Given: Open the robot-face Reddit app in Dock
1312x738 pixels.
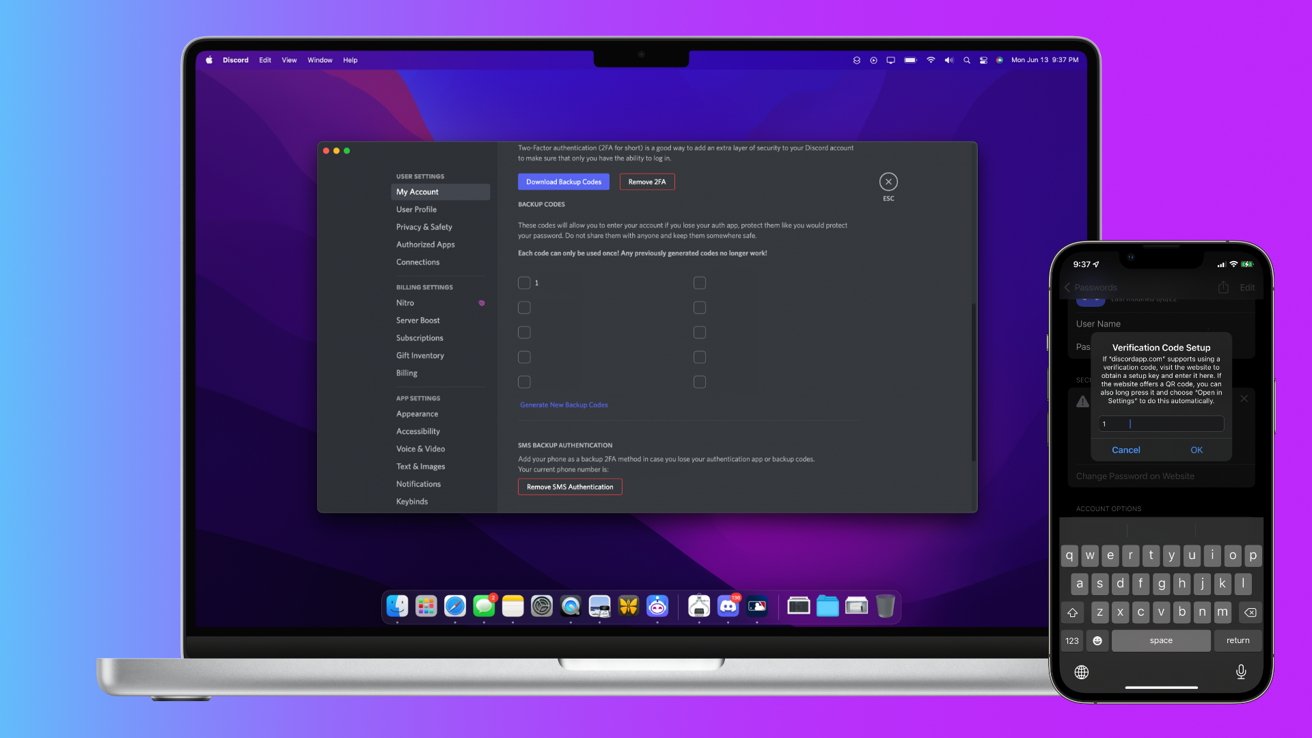Looking at the screenshot, I should (x=658, y=606).
